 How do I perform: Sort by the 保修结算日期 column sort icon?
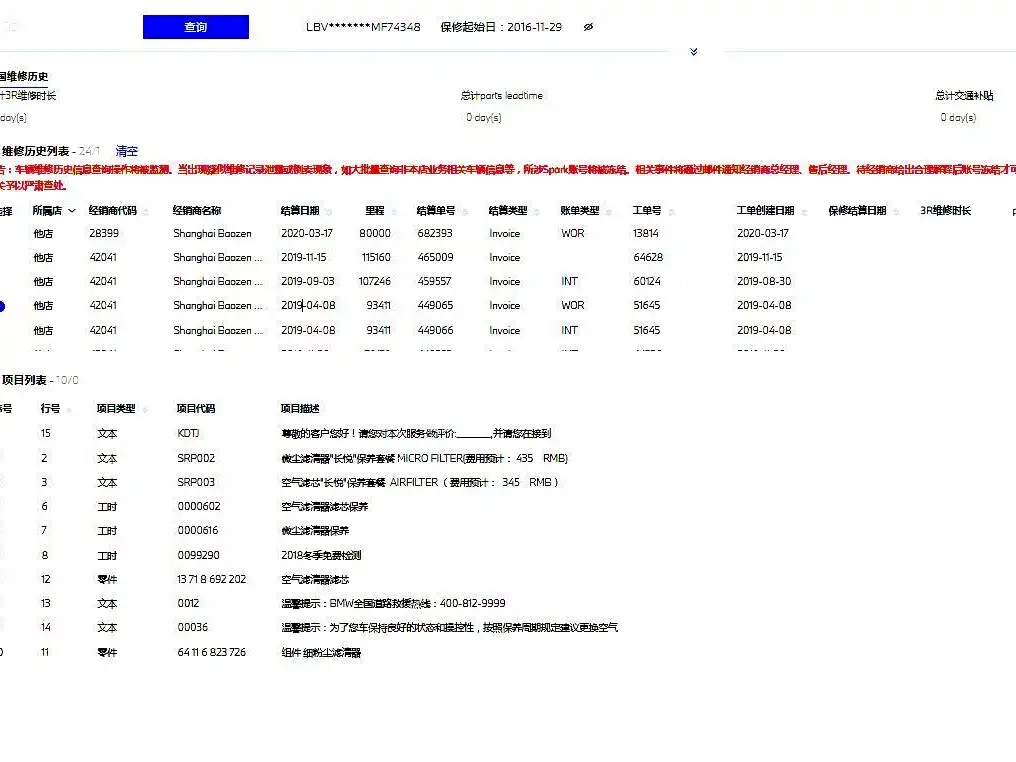click(x=896, y=211)
